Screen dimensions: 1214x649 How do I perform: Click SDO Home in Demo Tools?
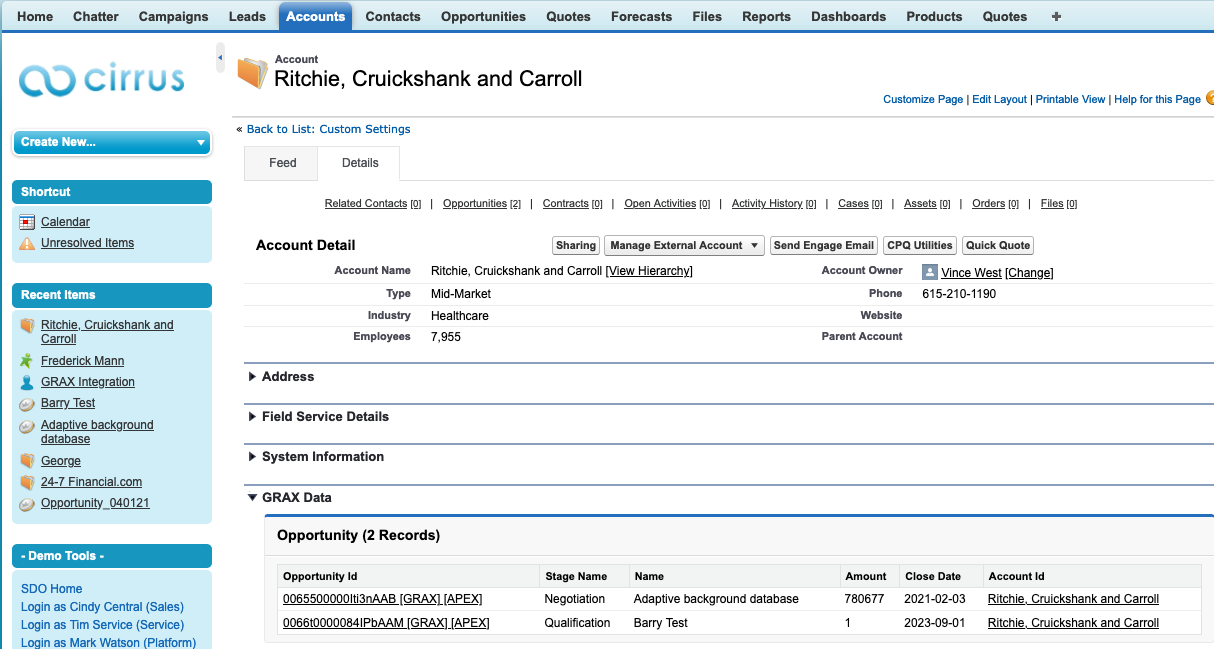click(52, 589)
